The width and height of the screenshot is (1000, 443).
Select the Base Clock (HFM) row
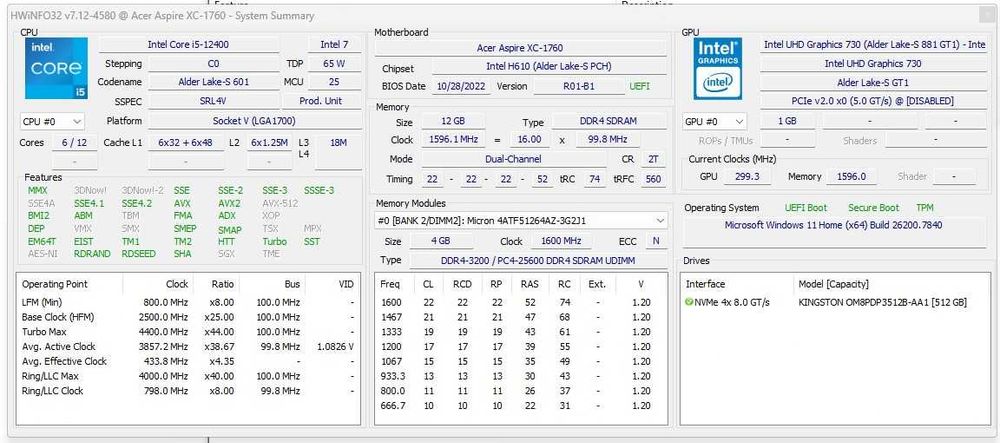click(x=188, y=317)
